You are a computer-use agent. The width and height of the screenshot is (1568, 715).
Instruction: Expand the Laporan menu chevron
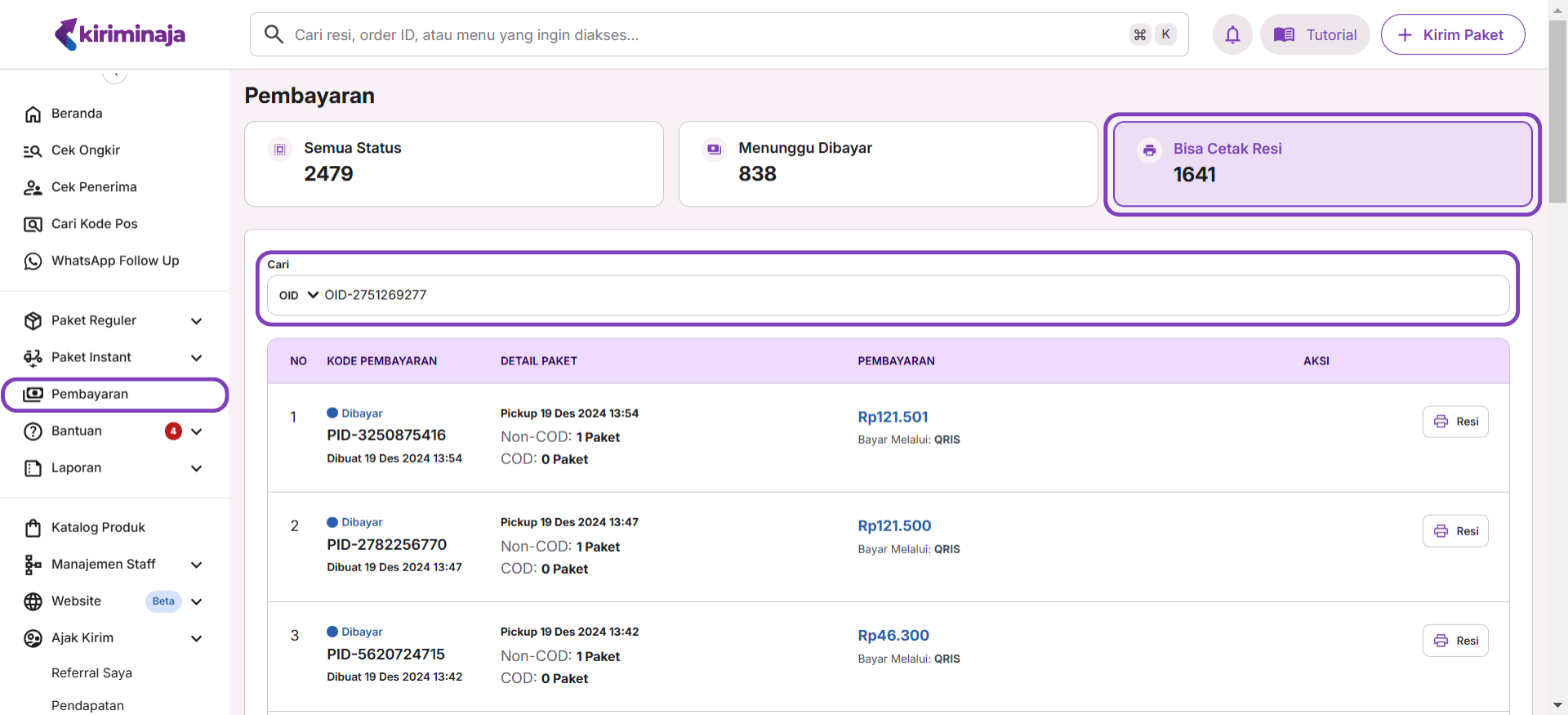[196, 468]
